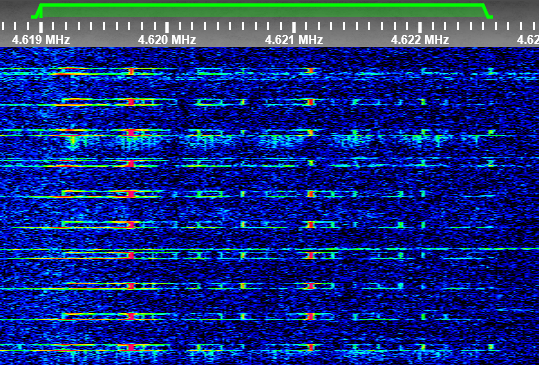The image size is (539, 365).
Task: Click the major tick above 4.621 MHz
Action: (294, 27)
